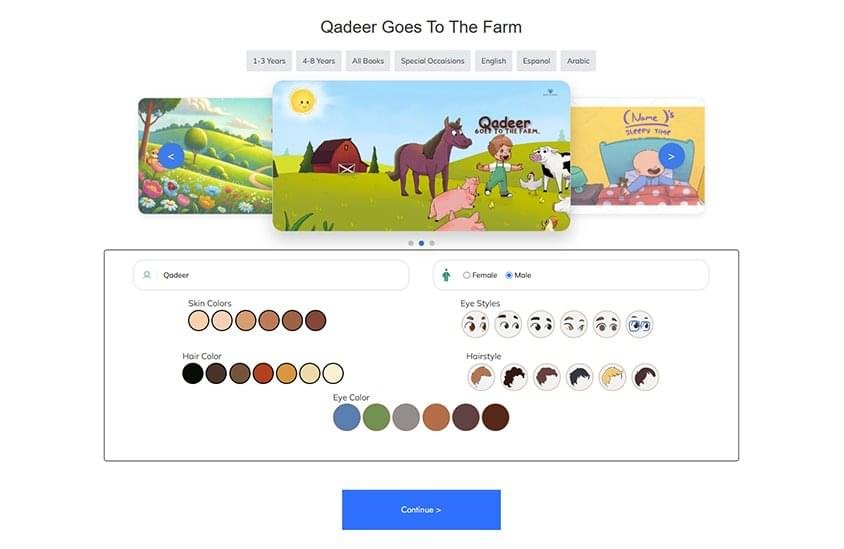This screenshot has width=844, height=549.
Task: Pick the blonde spiky hairstyle icon
Action: point(612,377)
